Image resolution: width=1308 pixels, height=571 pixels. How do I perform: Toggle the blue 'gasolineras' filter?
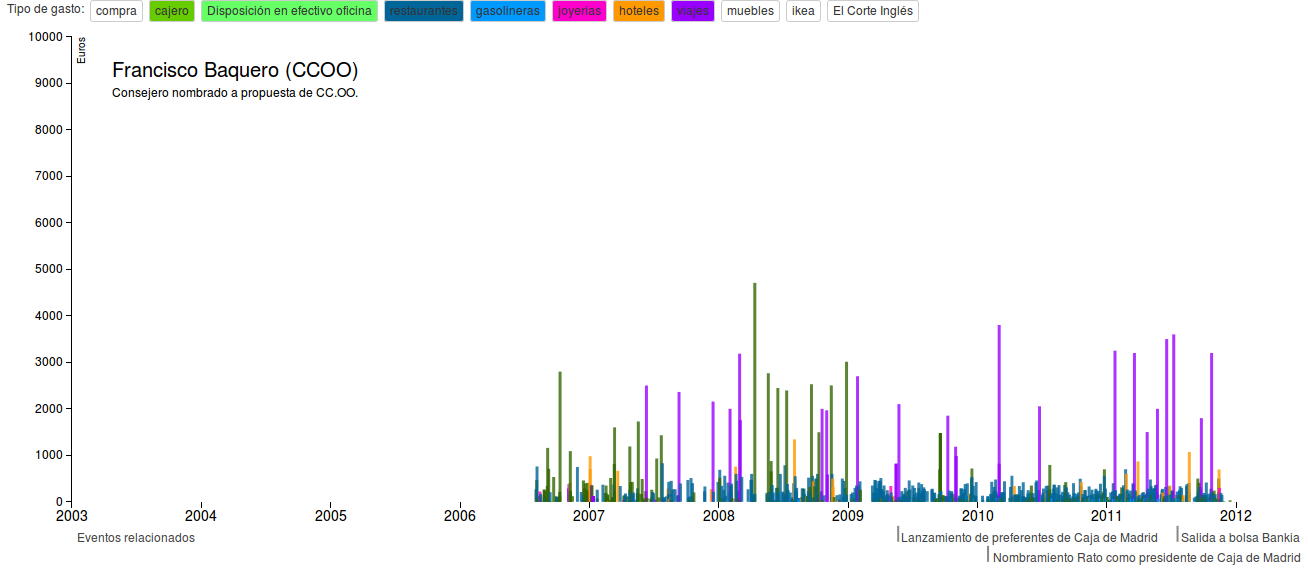pyautogui.click(x=507, y=12)
